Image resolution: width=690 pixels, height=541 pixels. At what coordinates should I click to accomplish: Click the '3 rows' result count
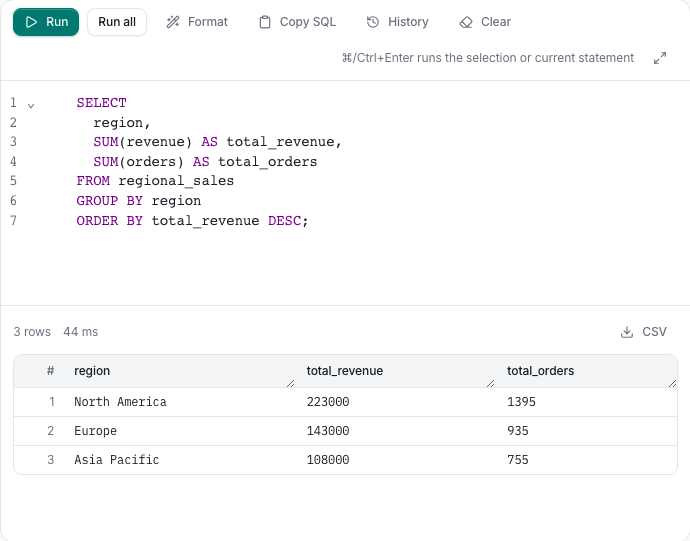click(32, 332)
